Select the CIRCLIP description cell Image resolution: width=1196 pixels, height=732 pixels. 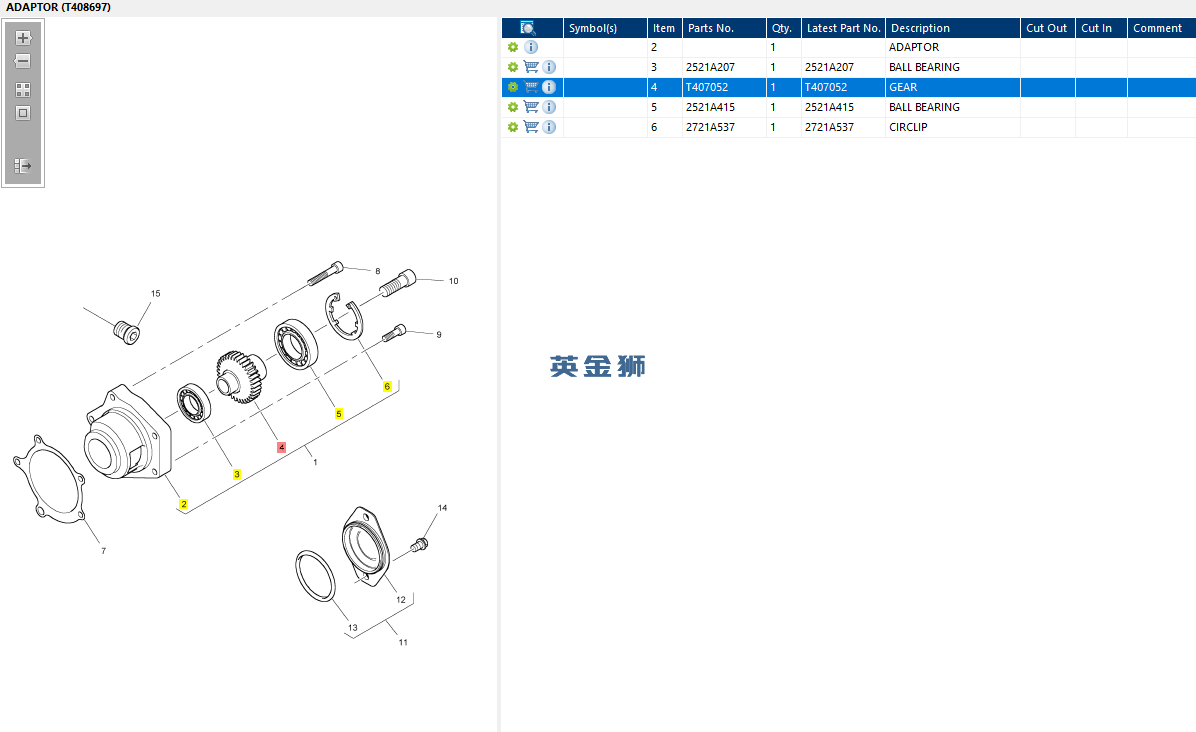953,127
